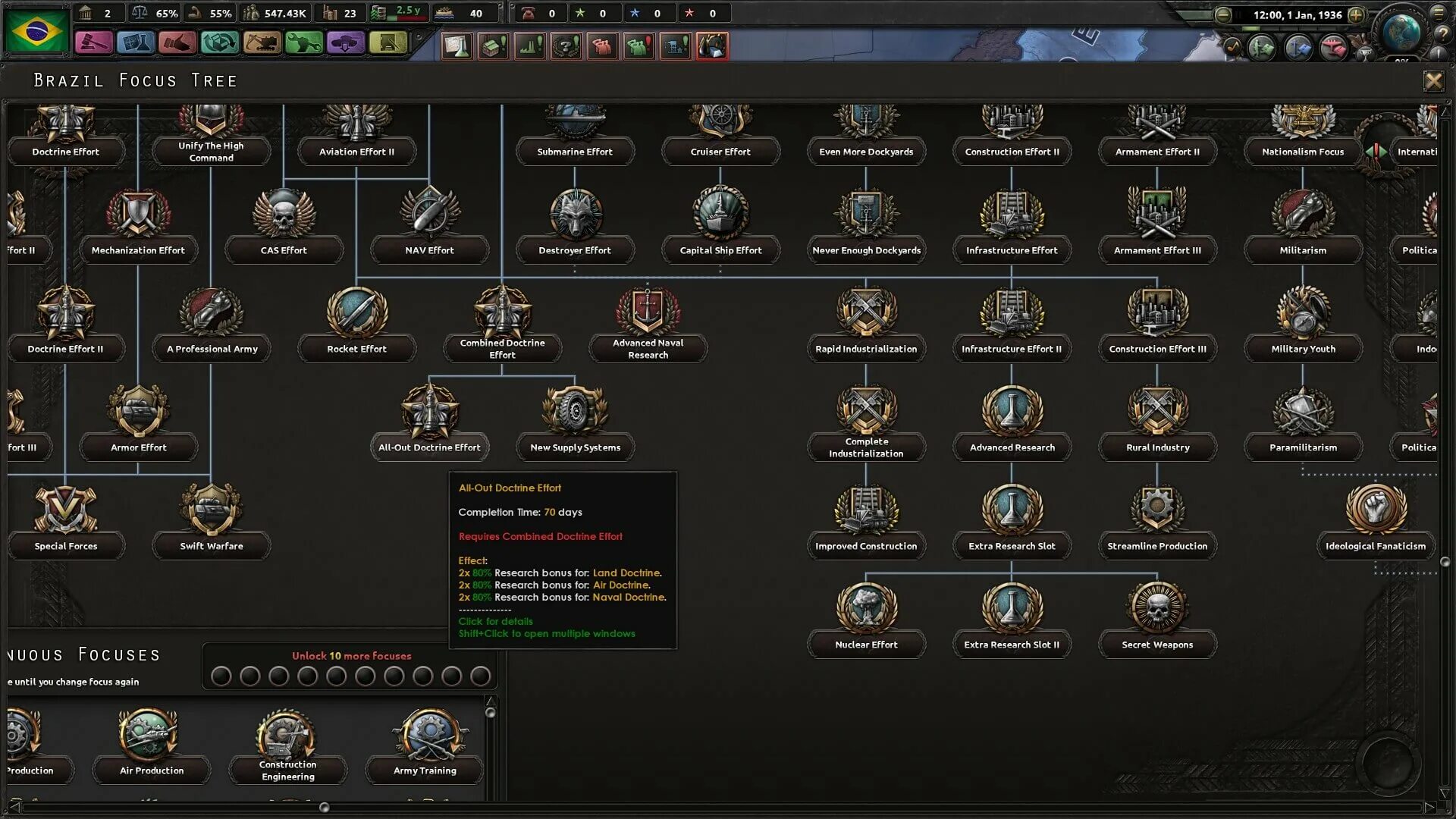Click the empty research alert icon
The image size is (1456, 819).
click(457, 46)
